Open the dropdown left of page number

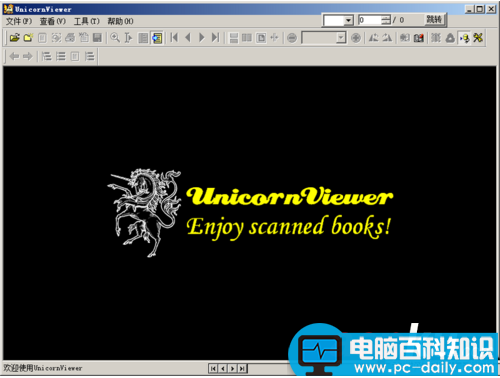348,20
